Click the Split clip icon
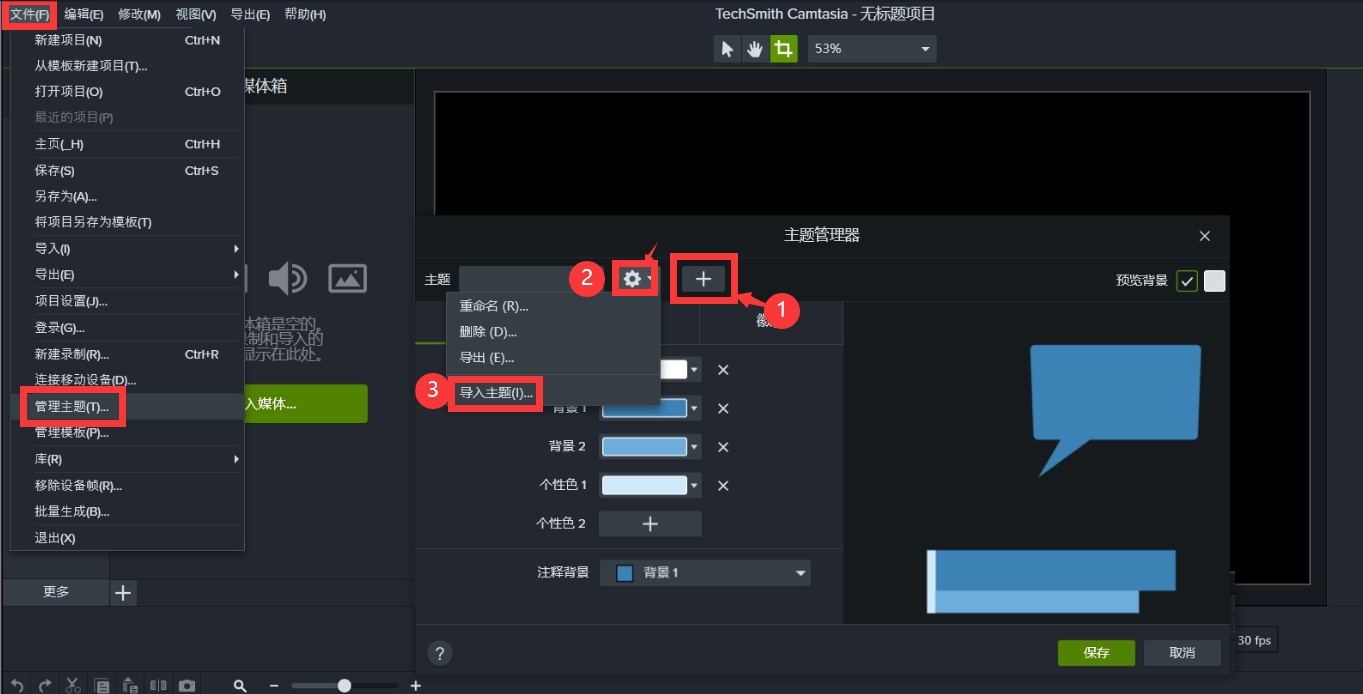 click(158, 685)
